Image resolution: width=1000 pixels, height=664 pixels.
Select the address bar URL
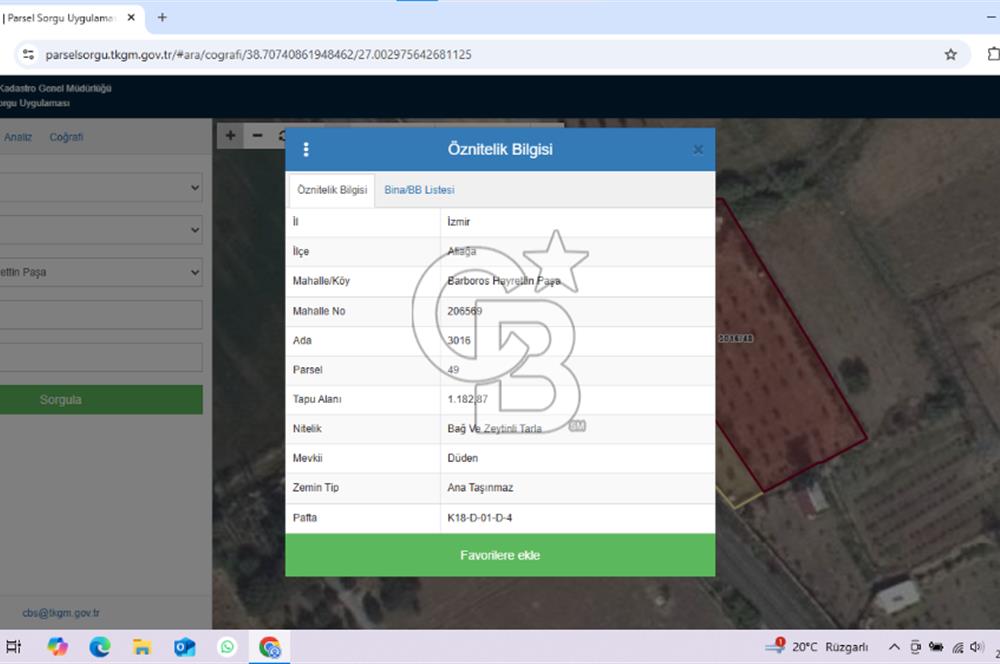(x=258, y=55)
